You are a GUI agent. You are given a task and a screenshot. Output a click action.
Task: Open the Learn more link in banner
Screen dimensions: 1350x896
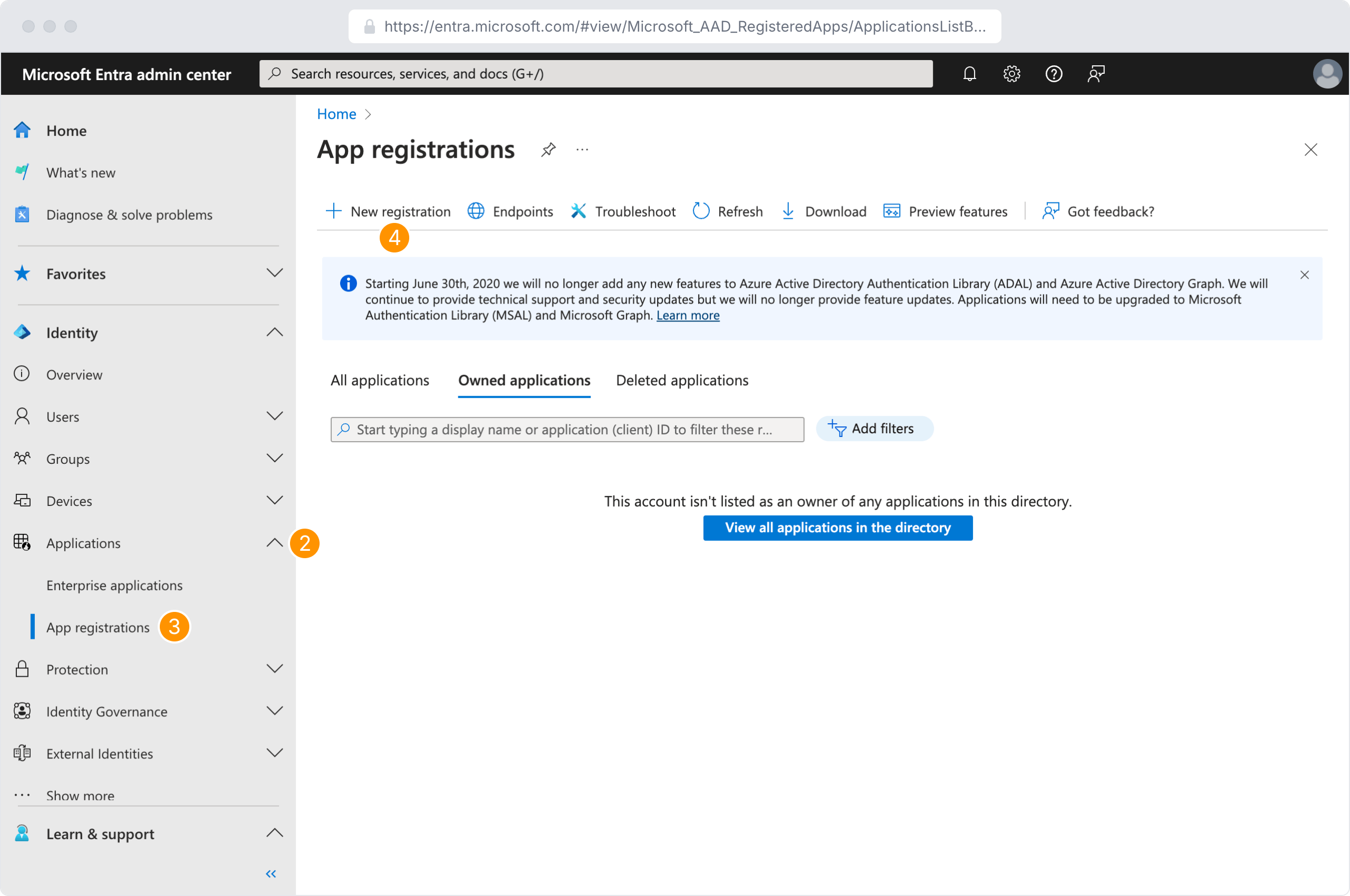[687, 315]
